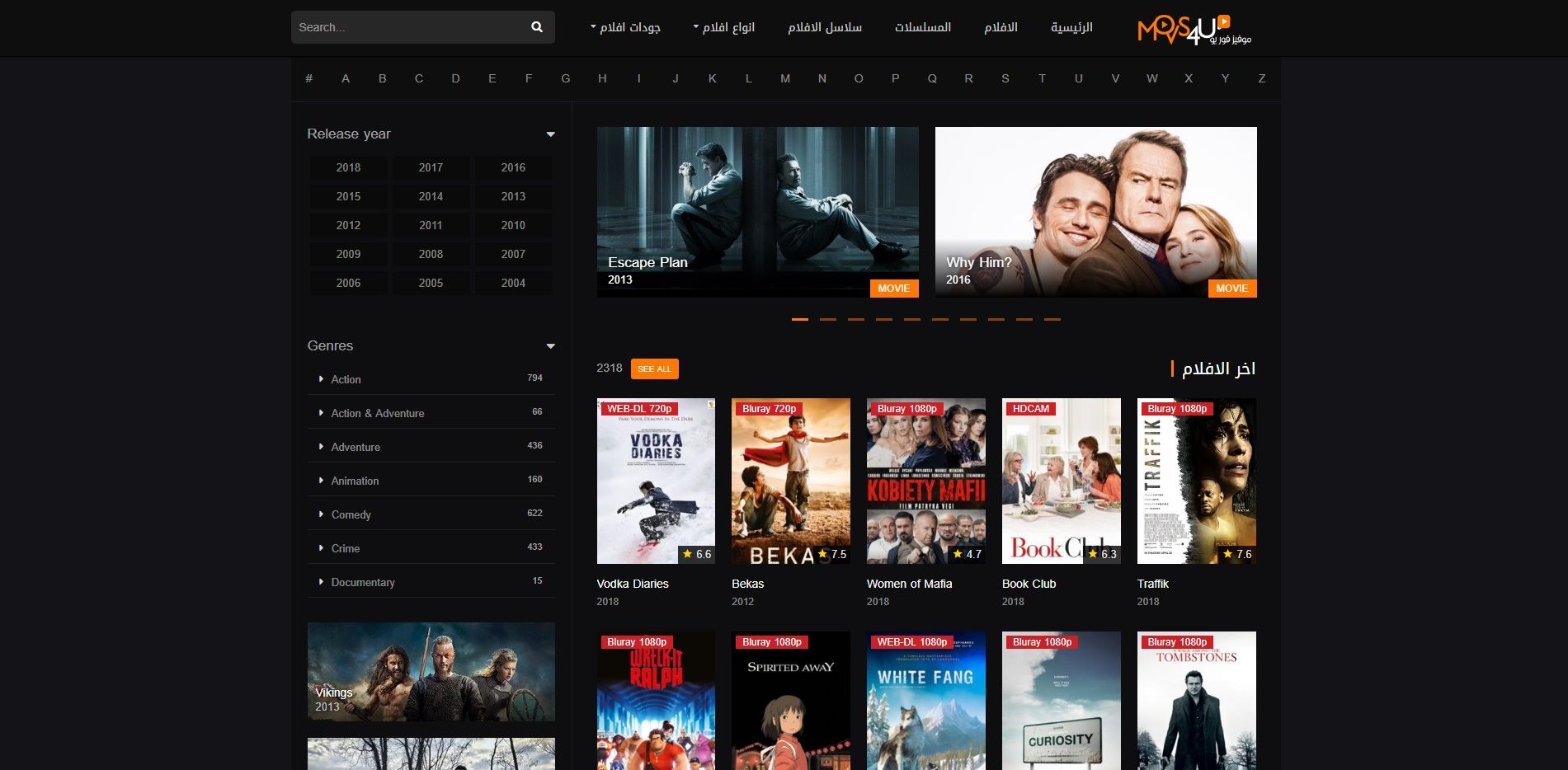
Task: Open the Animation genre
Action: click(x=355, y=481)
